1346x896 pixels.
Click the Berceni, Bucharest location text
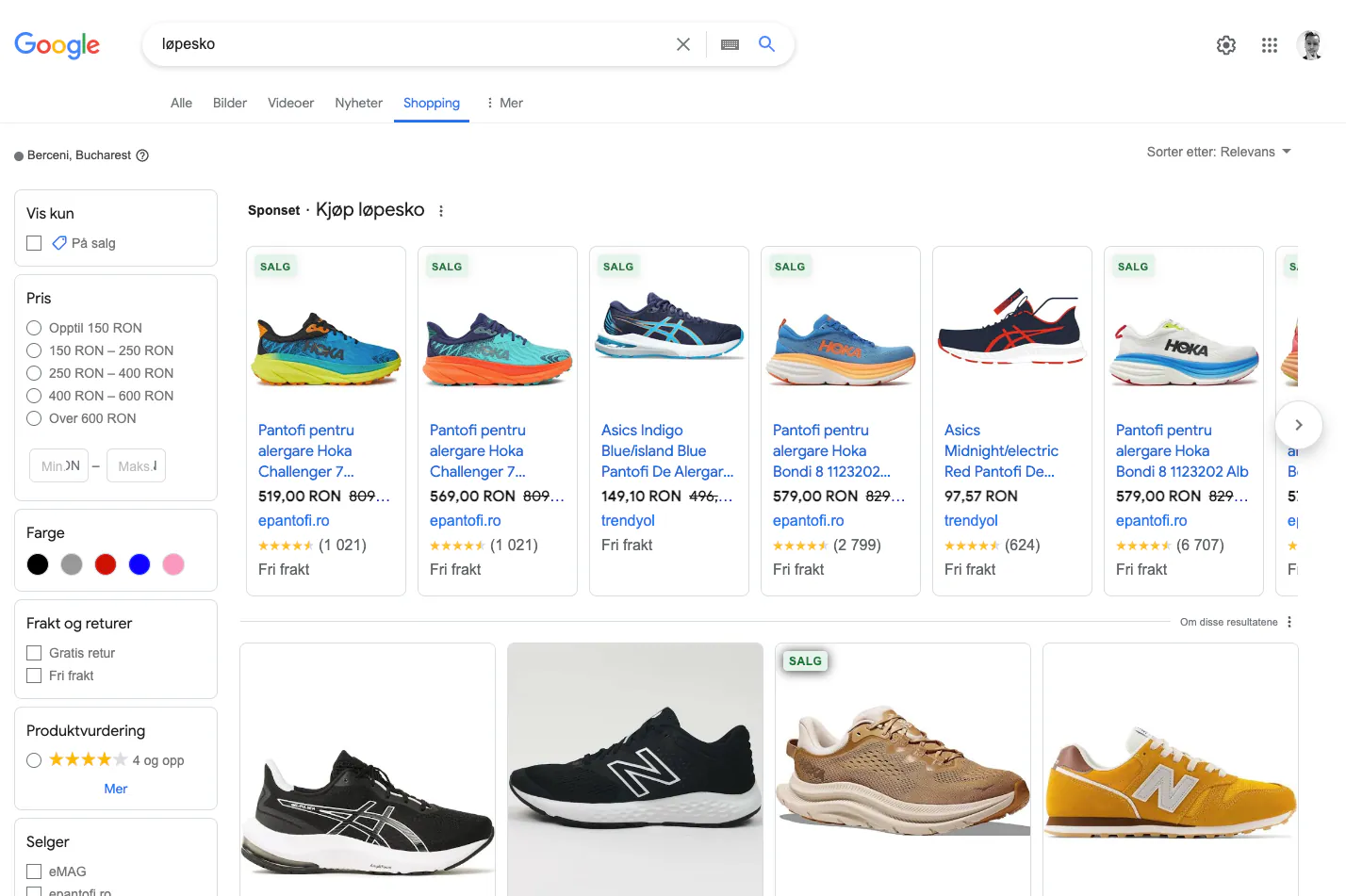79,155
